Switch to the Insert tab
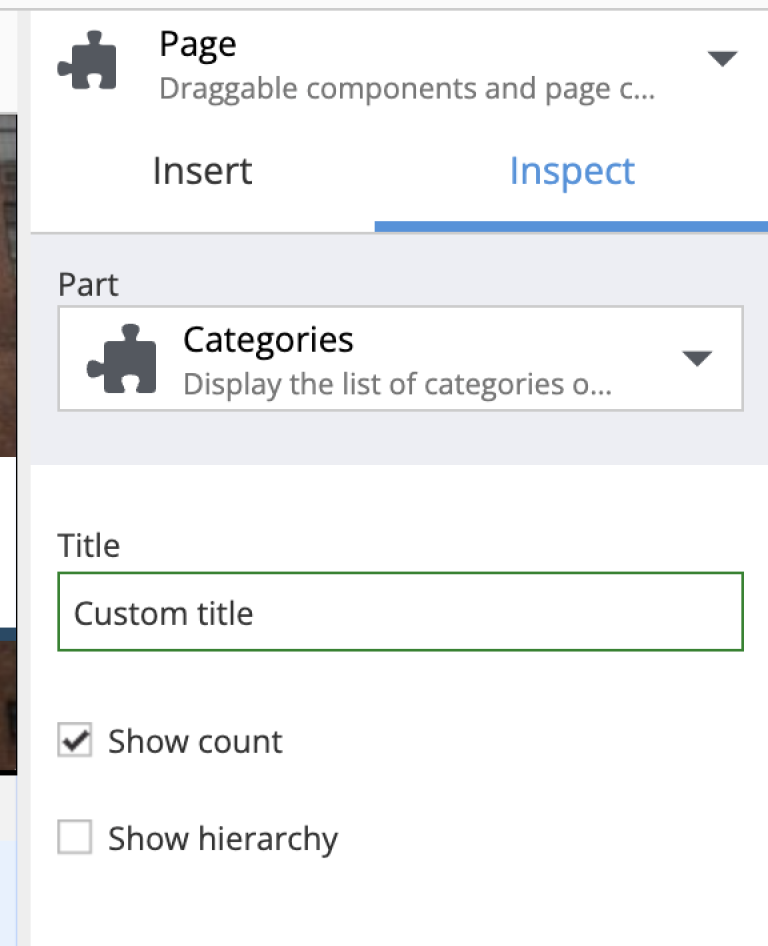 tap(202, 171)
